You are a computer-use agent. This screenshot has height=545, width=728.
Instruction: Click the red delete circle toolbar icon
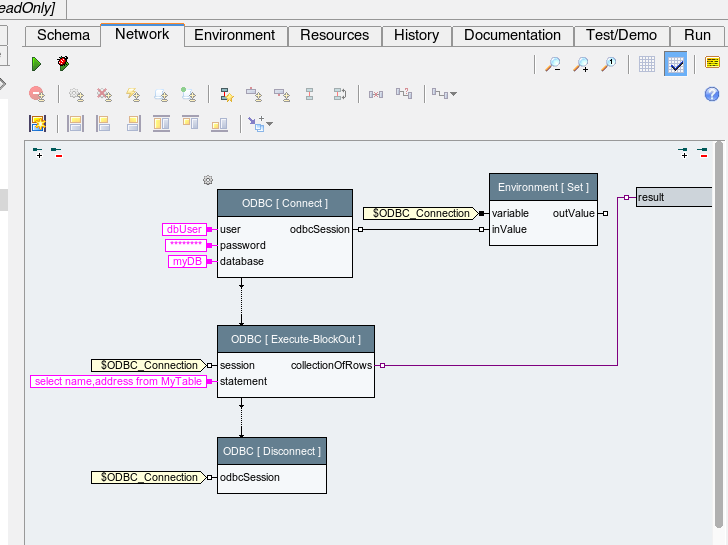coord(37,95)
